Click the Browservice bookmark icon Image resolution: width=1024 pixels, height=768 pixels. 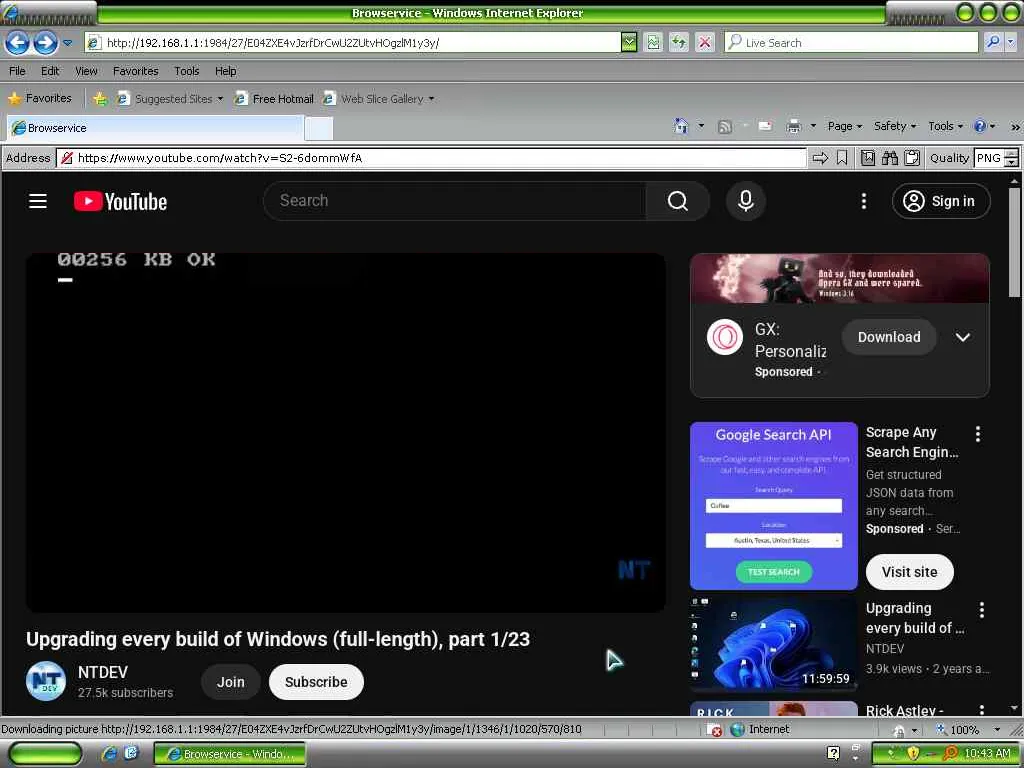coord(842,158)
